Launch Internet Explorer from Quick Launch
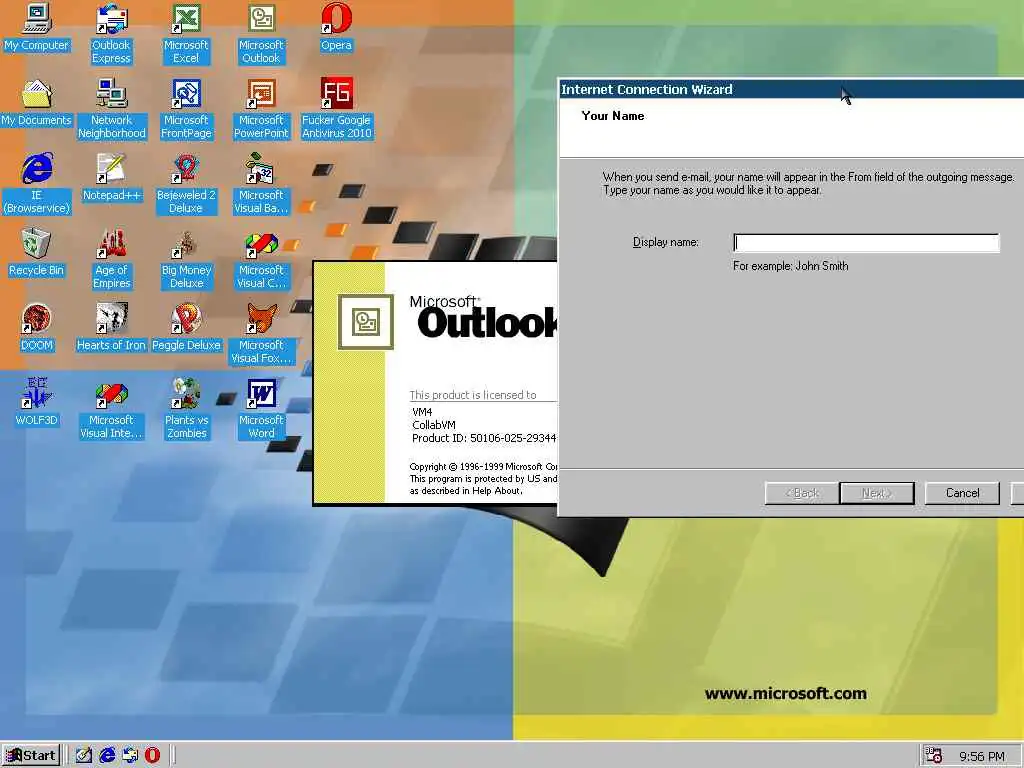The image size is (1024, 768). pyautogui.click(x=107, y=756)
